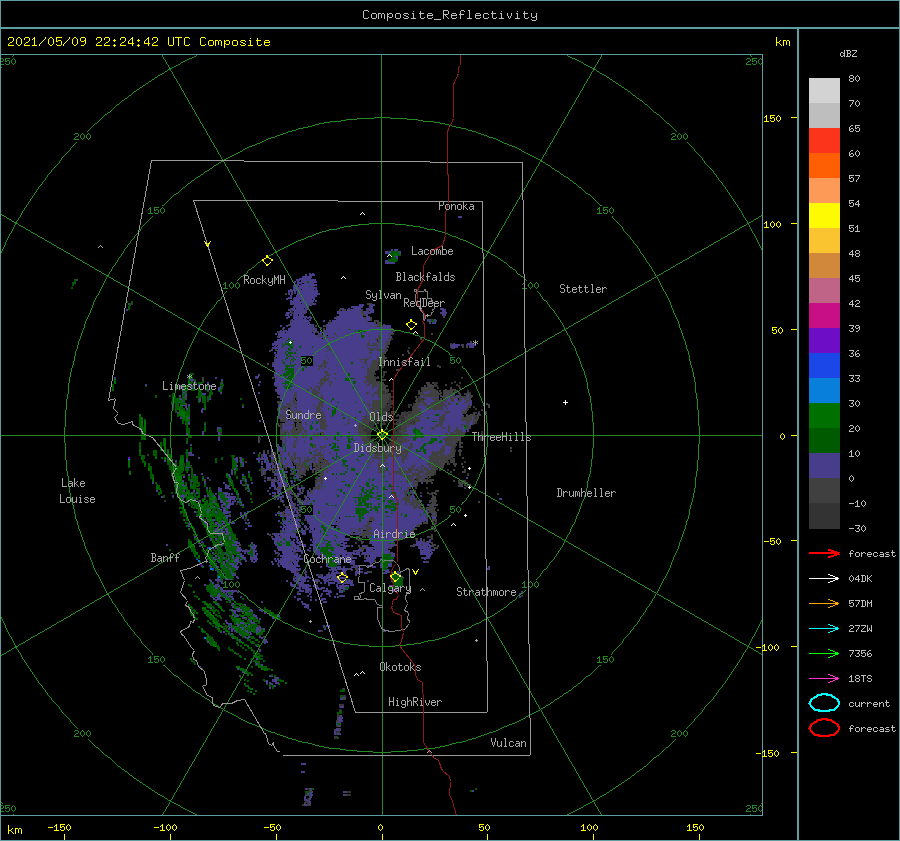
Task: Click the orange 57DM arrow icon
Action: (824, 603)
